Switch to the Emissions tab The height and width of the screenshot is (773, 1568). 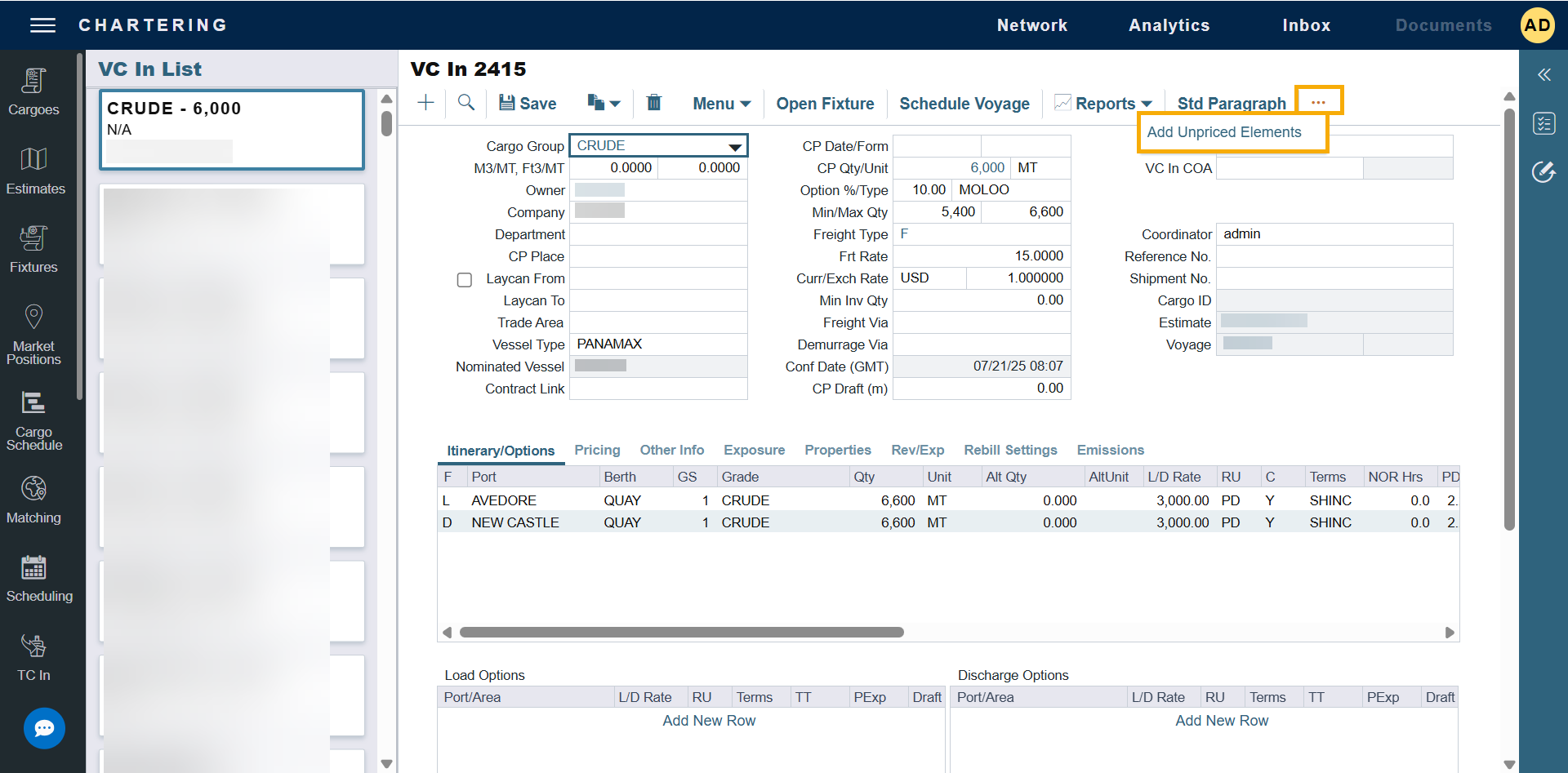[x=1110, y=451]
